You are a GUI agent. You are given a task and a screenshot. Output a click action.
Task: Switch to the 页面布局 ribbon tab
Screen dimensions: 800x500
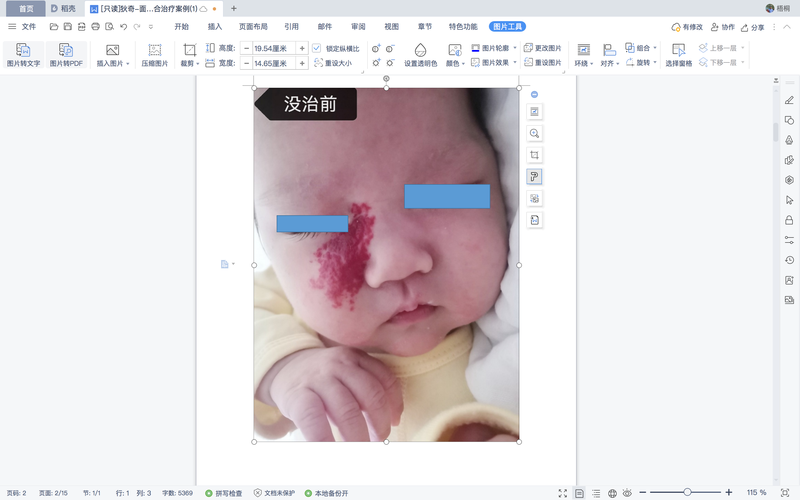pyautogui.click(x=253, y=27)
